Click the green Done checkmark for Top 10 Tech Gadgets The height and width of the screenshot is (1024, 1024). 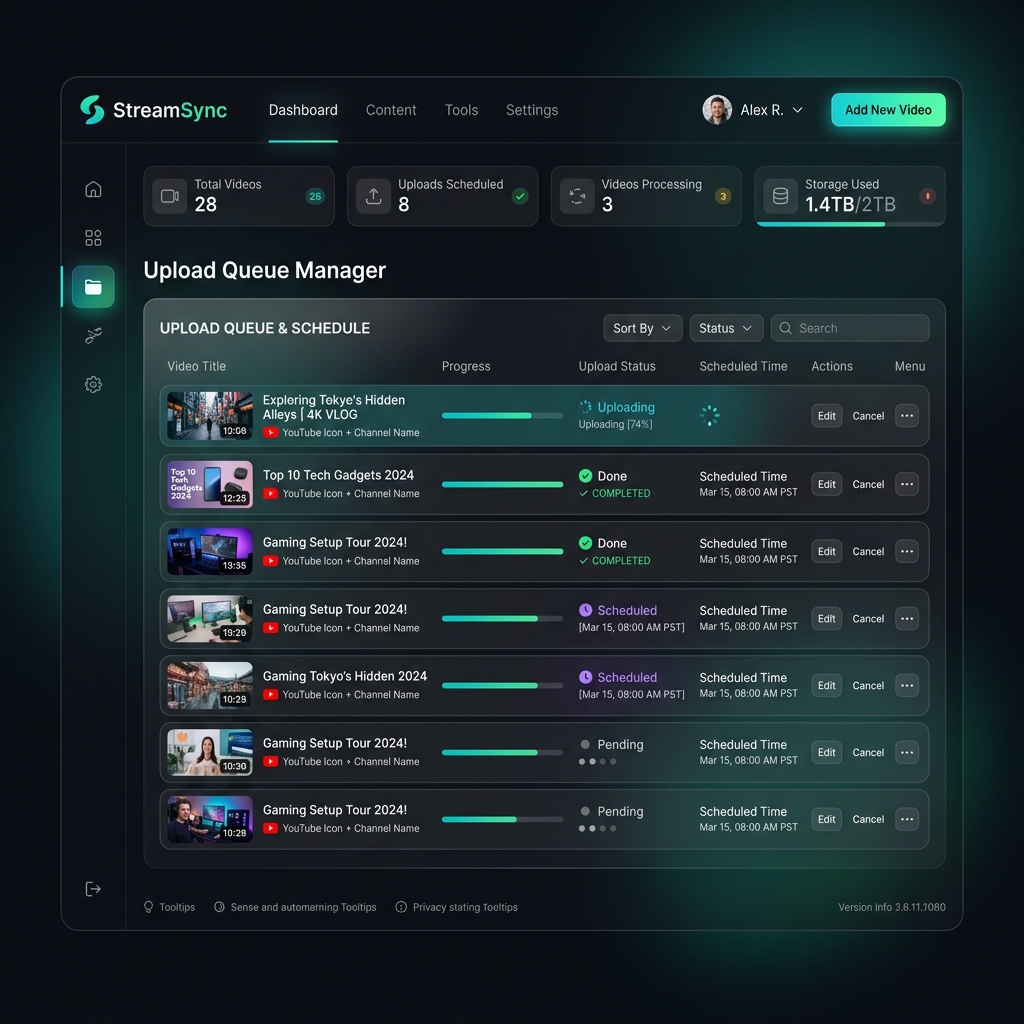586,476
